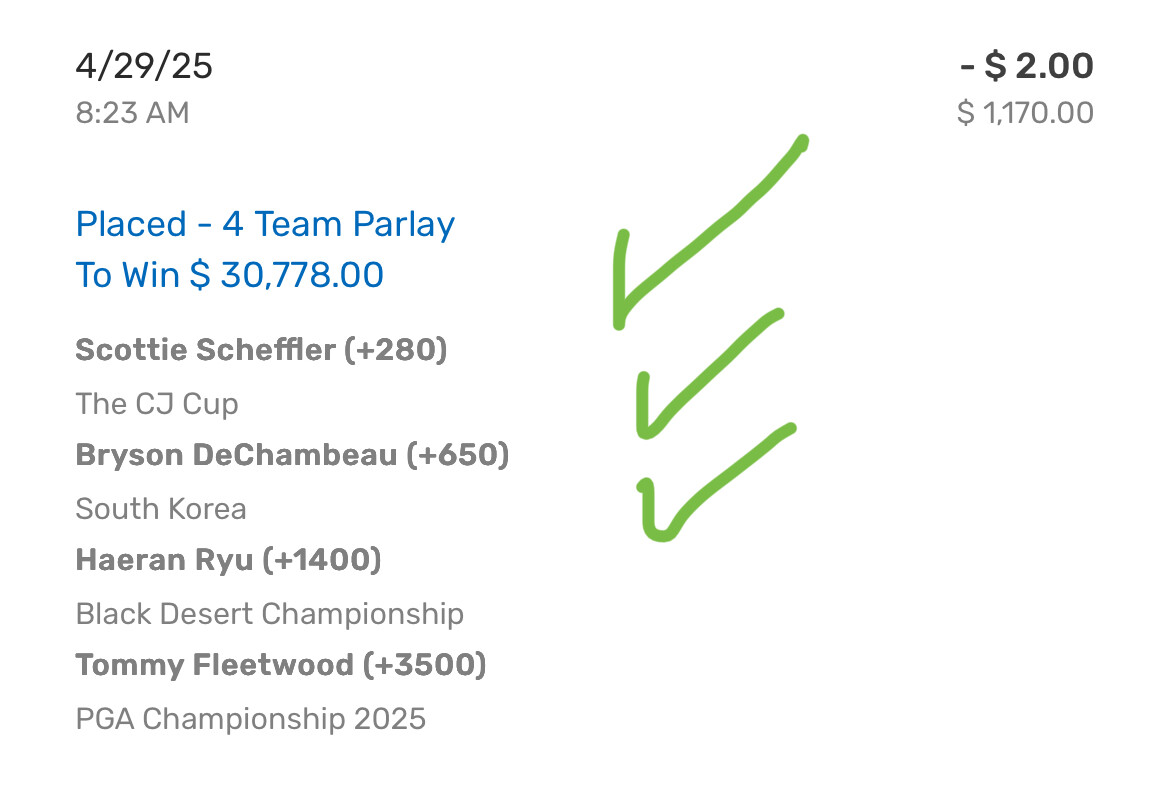Open the Scottie Scheffler (+280) selection
The height and width of the screenshot is (805, 1170).
click(x=261, y=350)
